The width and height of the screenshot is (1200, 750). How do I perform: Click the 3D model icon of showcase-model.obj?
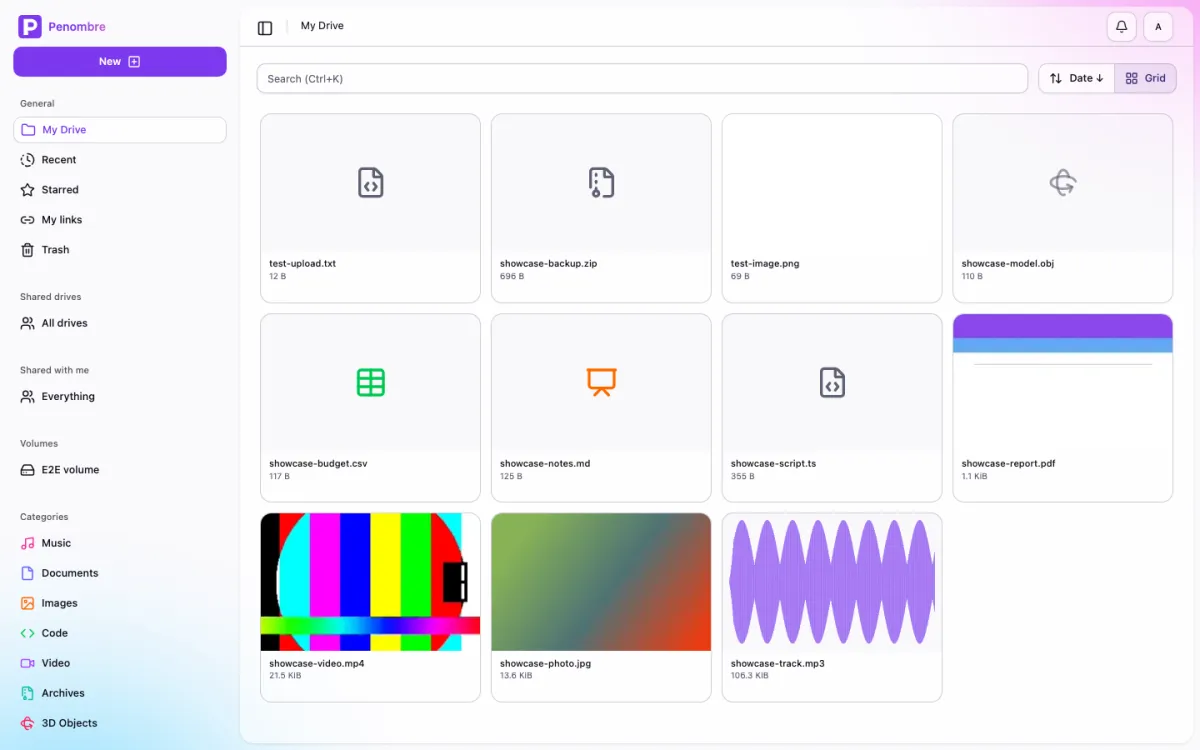1062,182
